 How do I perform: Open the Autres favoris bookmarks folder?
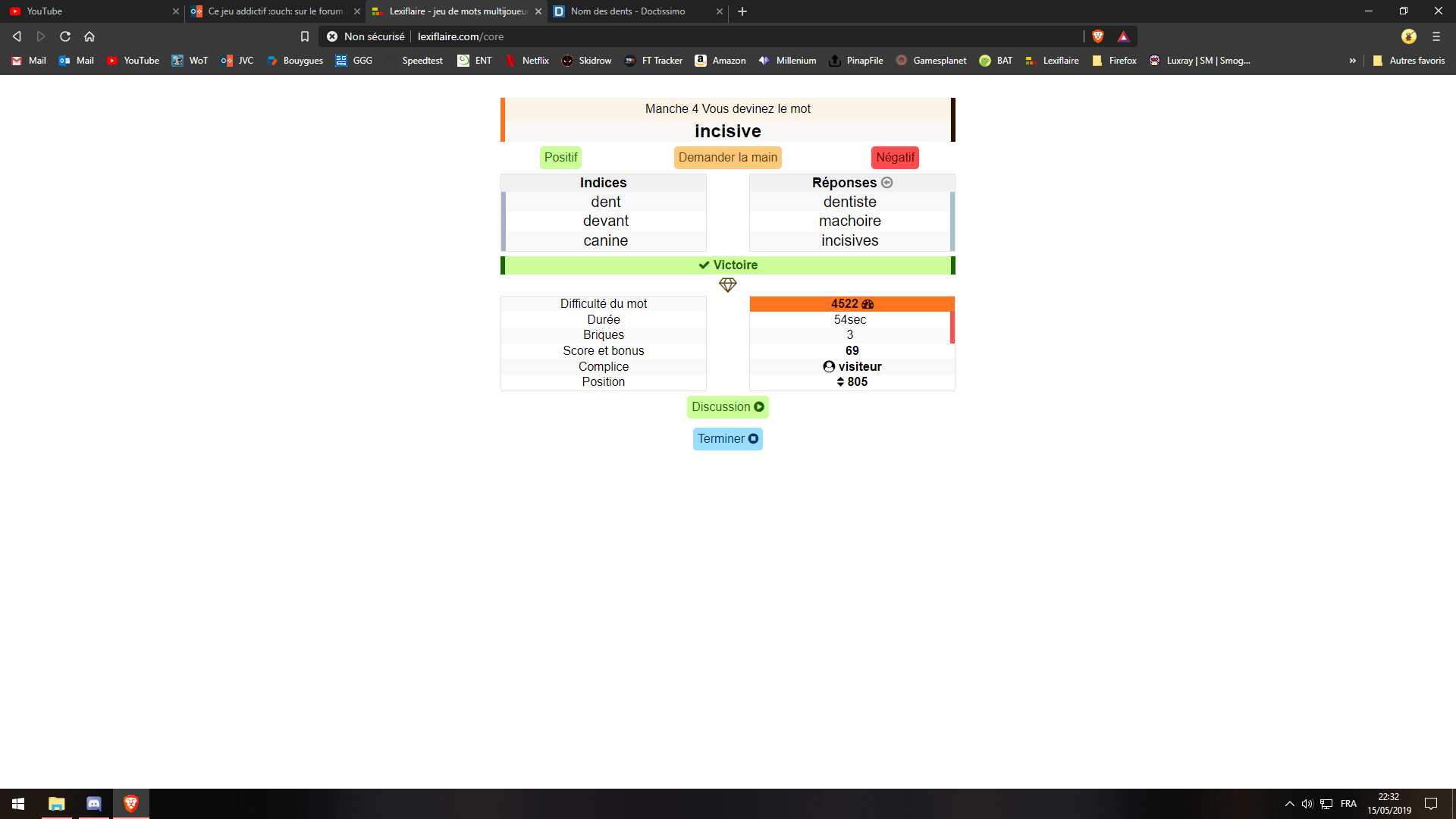tap(1408, 61)
